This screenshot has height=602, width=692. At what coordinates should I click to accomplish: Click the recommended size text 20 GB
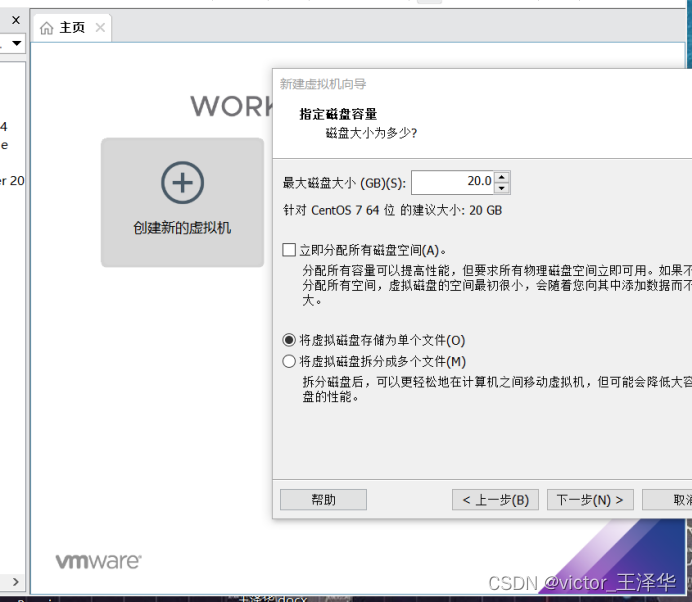tap(485, 211)
